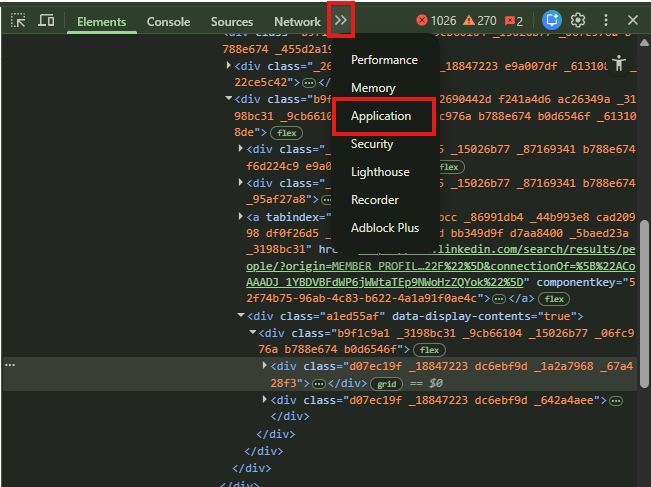The image size is (651, 487).
Task: Open DevTools settings gear
Action: [578, 20]
